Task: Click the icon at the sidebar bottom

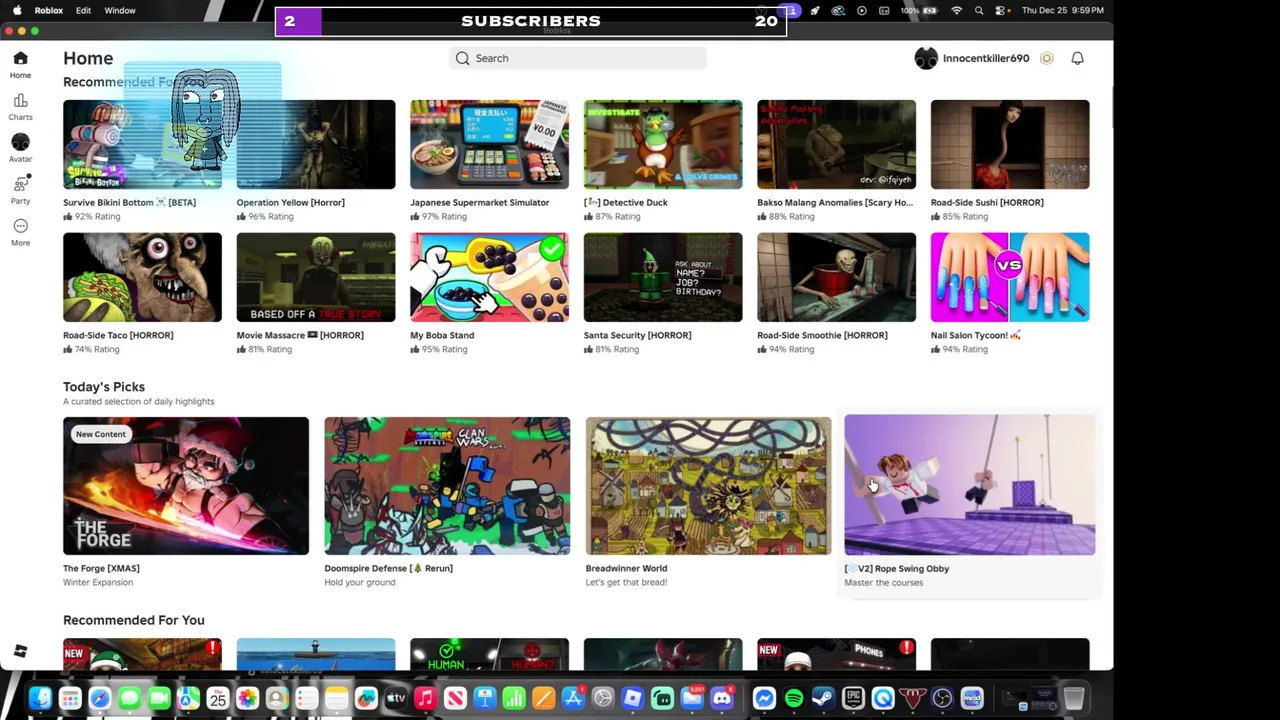Action: (20, 652)
